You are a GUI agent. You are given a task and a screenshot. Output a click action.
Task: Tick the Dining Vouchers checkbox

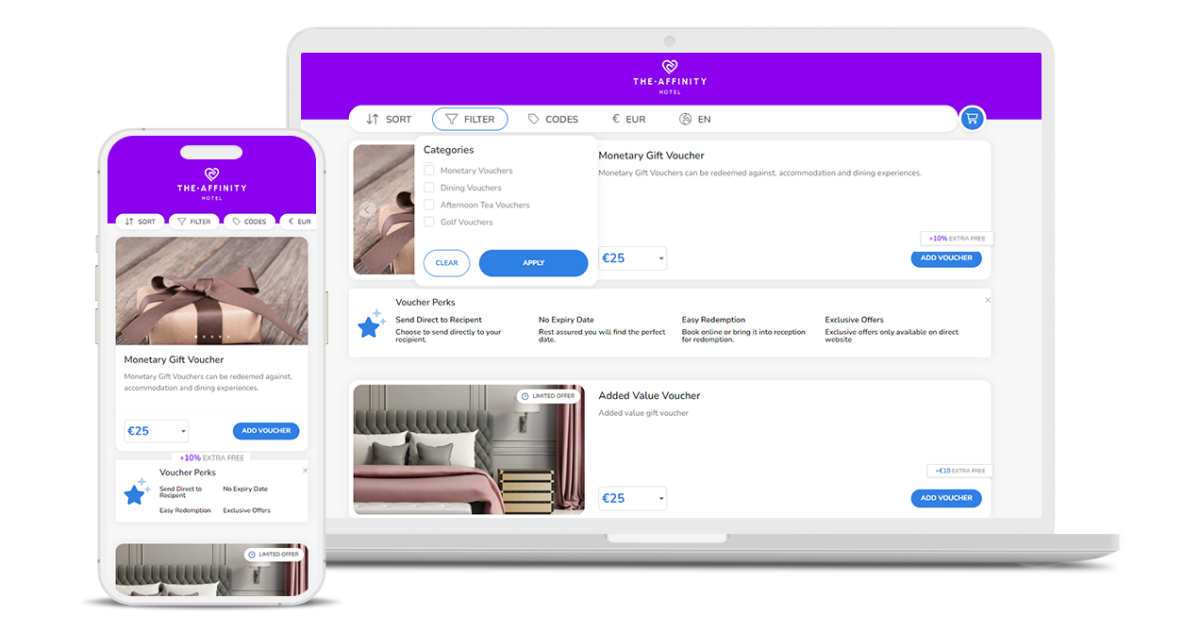(429, 187)
